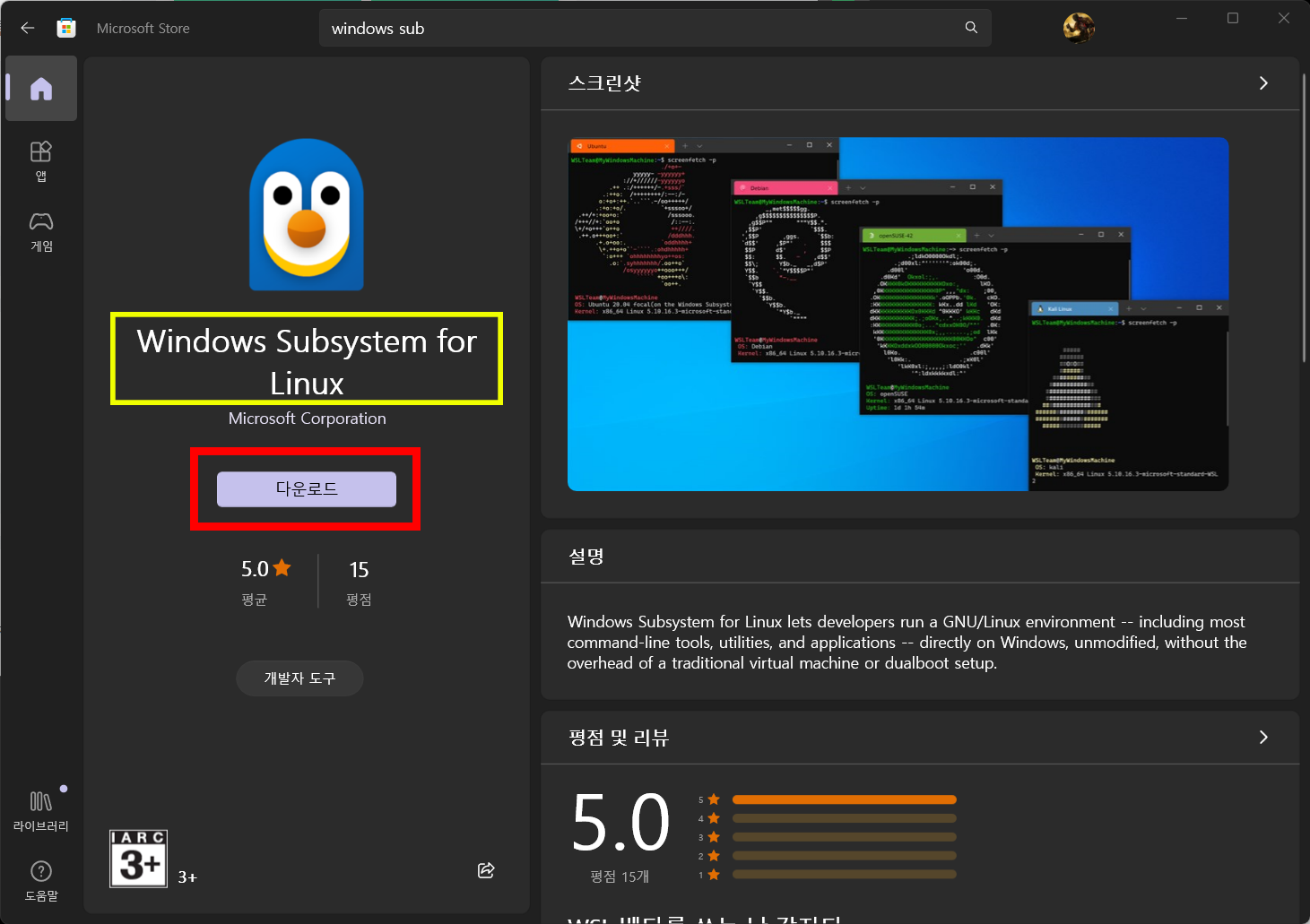Click the 3+ age rating text
The width and height of the screenshot is (1310, 924).
(x=187, y=877)
